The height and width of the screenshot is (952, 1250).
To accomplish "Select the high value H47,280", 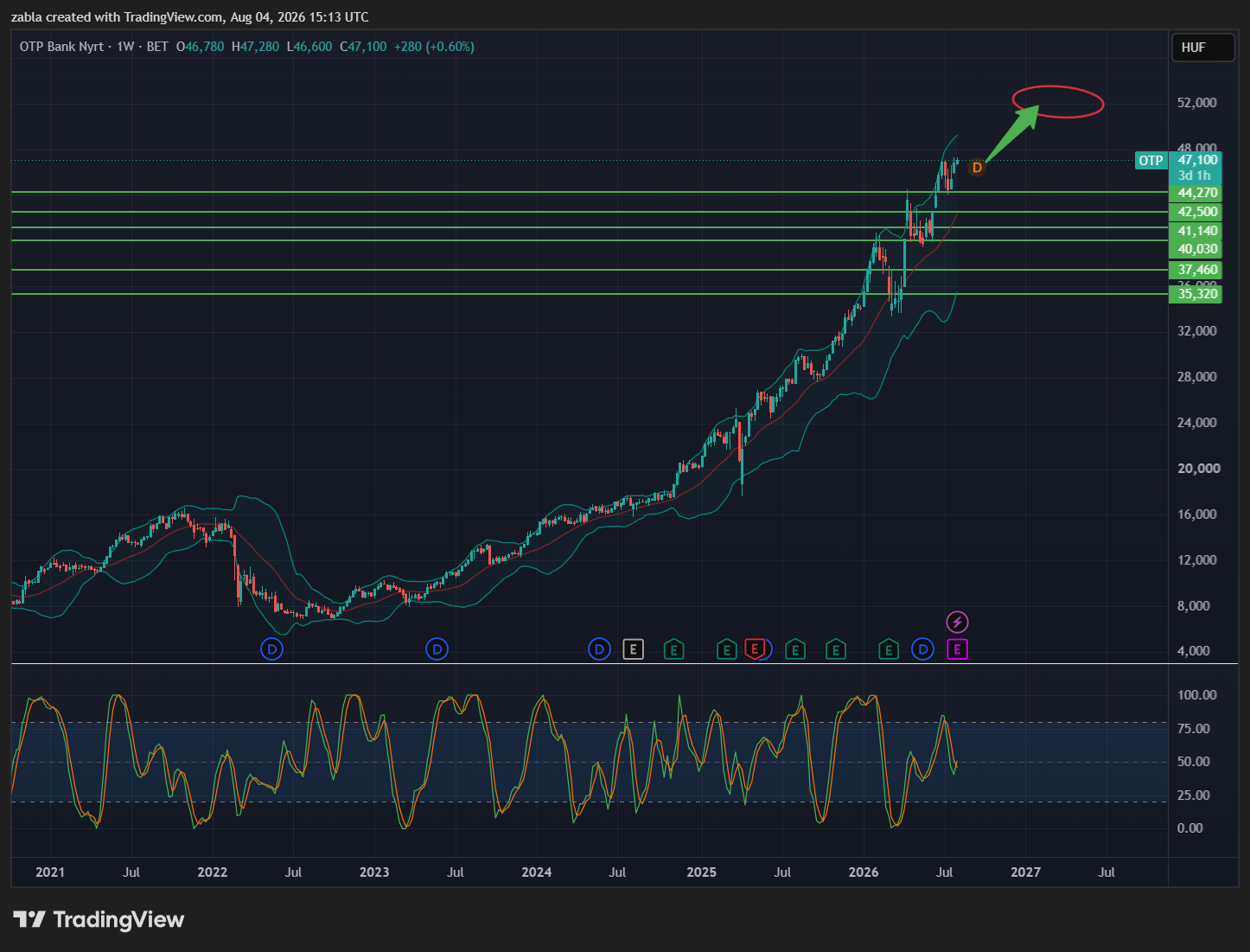I will [256, 47].
